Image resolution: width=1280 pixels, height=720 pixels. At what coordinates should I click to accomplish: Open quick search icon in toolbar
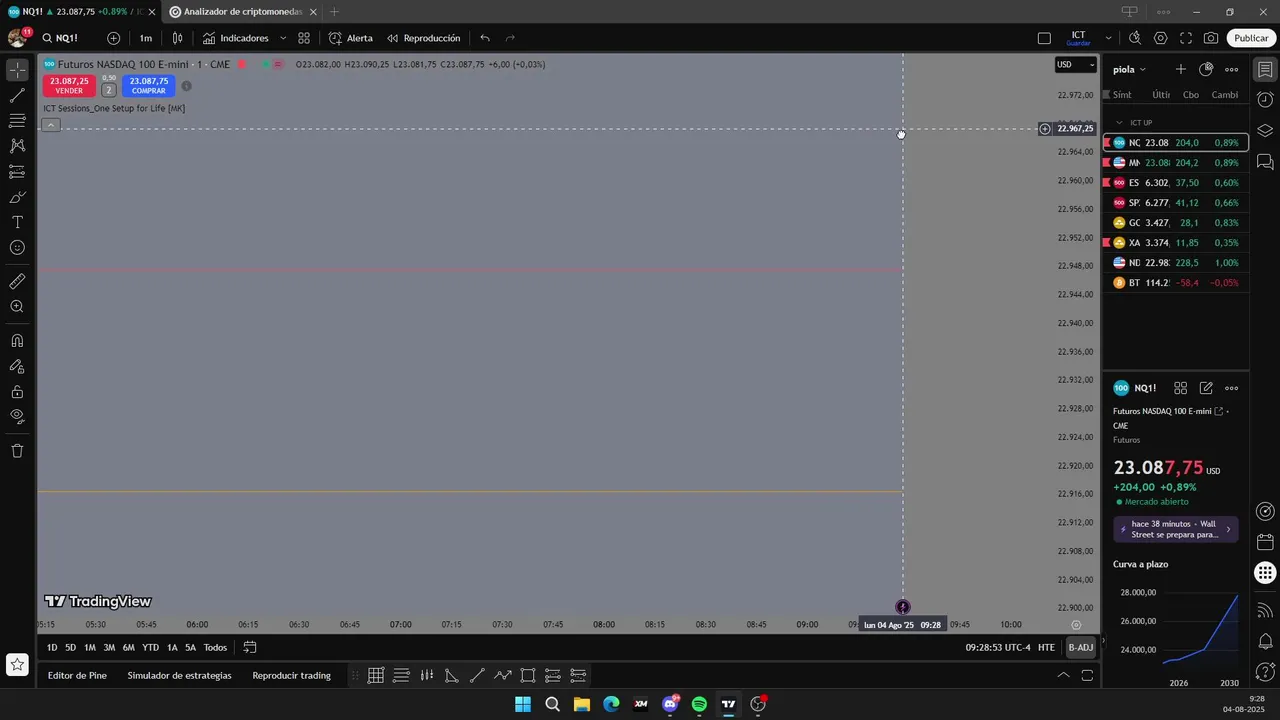[1135, 38]
